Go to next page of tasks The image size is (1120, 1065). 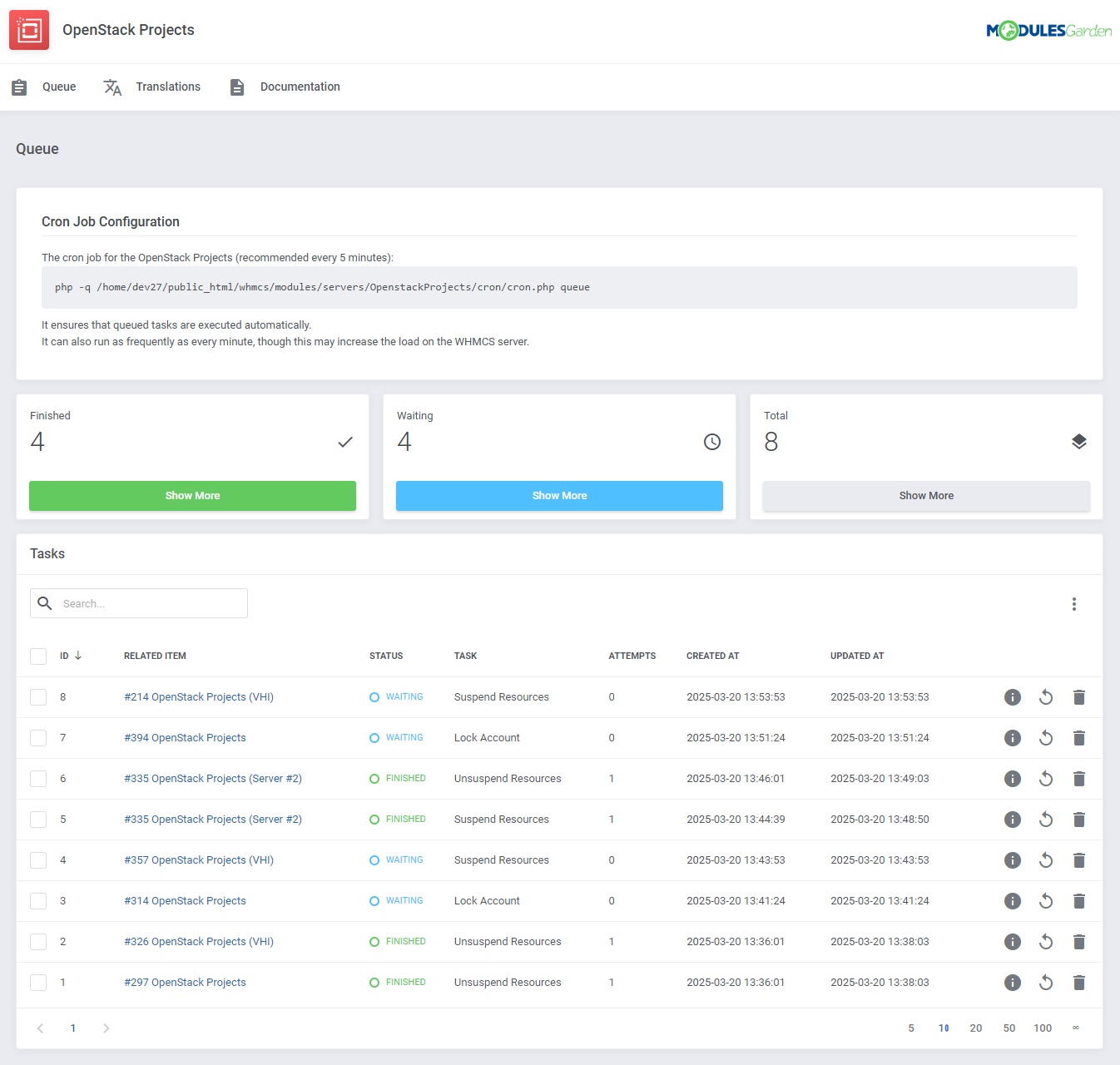[106, 1028]
